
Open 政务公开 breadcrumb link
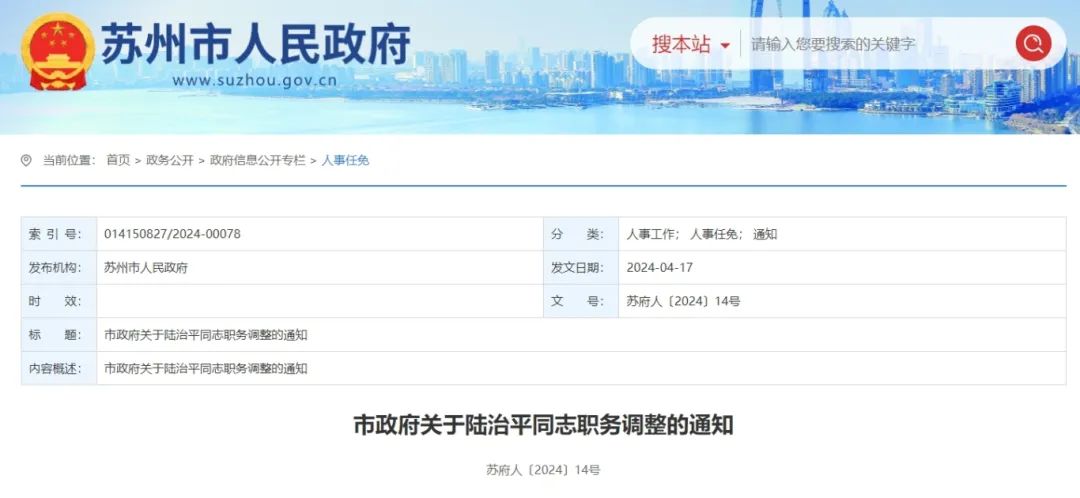click(169, 160)
